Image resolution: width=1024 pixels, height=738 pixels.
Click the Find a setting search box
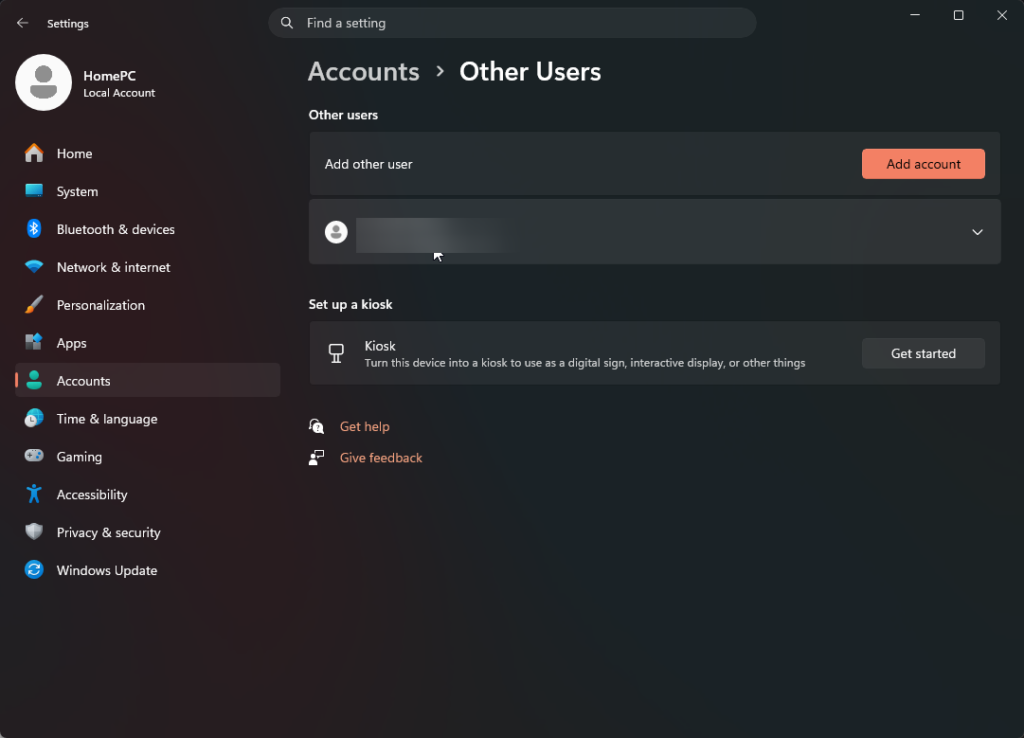pyautogui.click(x=512, y=23)
